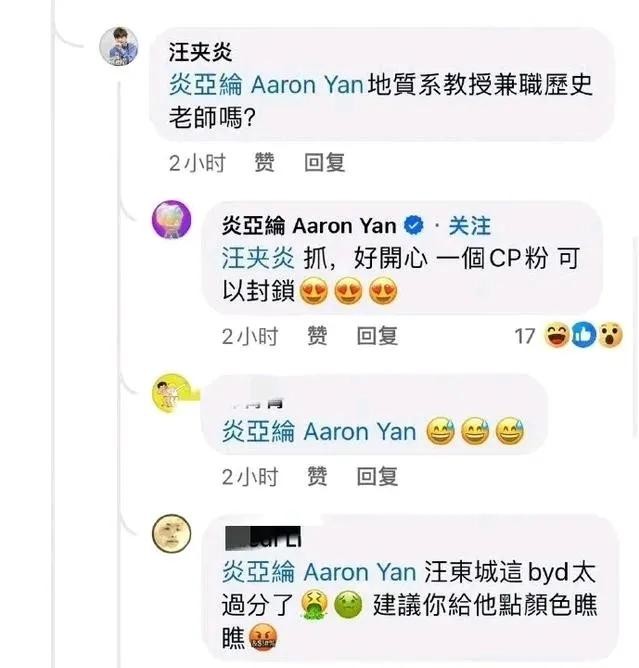Open the laughing reaction icon
The height and width of the screenshot is (668, 639).
[x=557, y=335]
